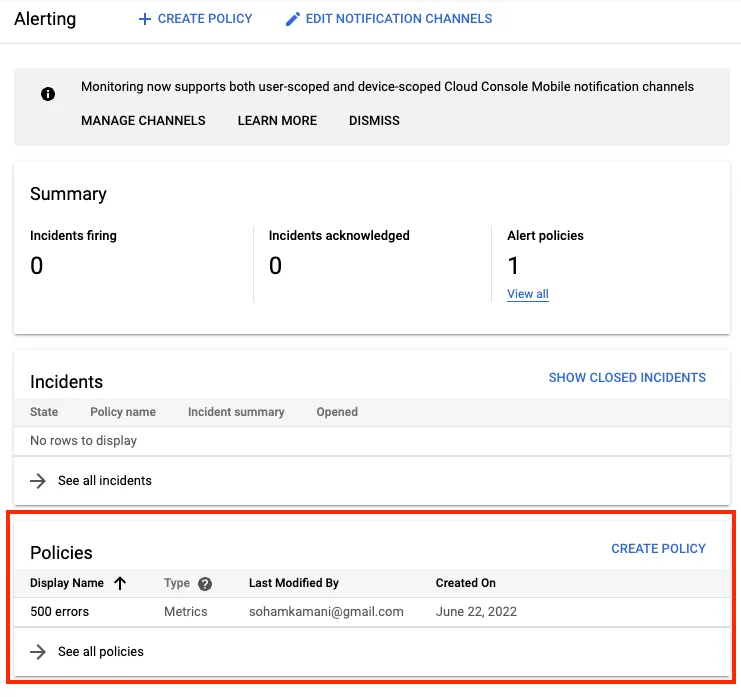Click the arrow icon beside See all incidents
The image size is (741, 697).
tap(38, 481)
